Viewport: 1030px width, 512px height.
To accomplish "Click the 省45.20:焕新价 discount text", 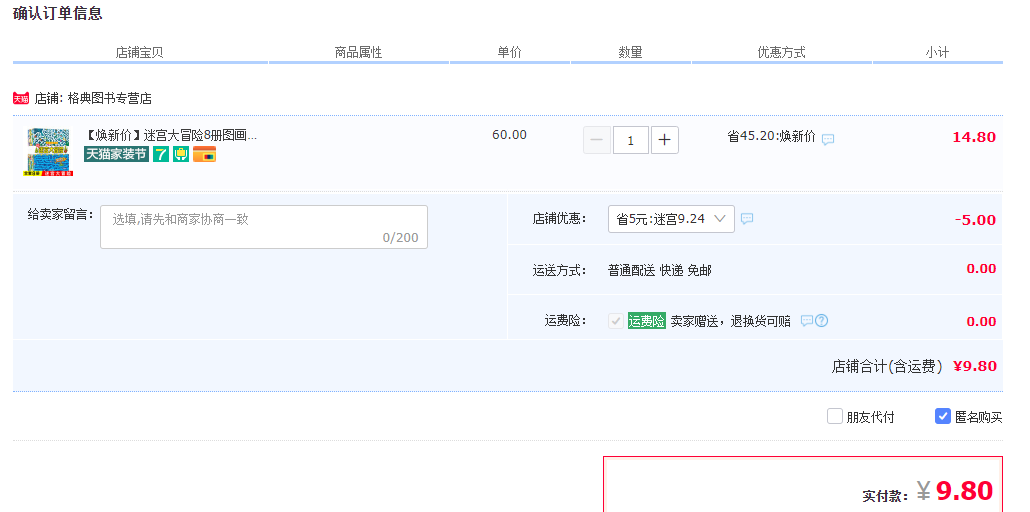I will click(771, 137).
